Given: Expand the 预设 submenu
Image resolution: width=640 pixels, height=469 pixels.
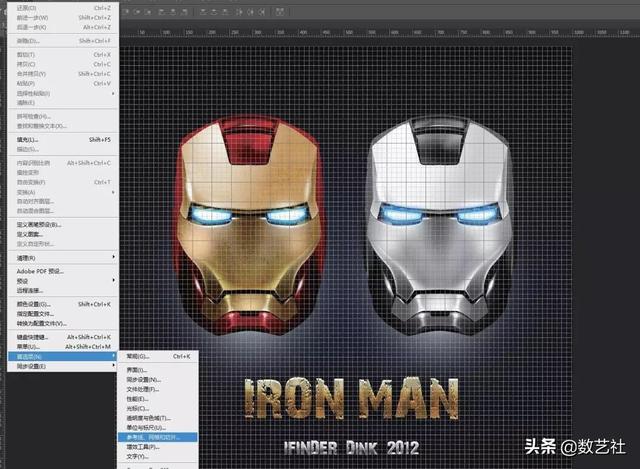Looking at the screenshot, I should [63, 281].
